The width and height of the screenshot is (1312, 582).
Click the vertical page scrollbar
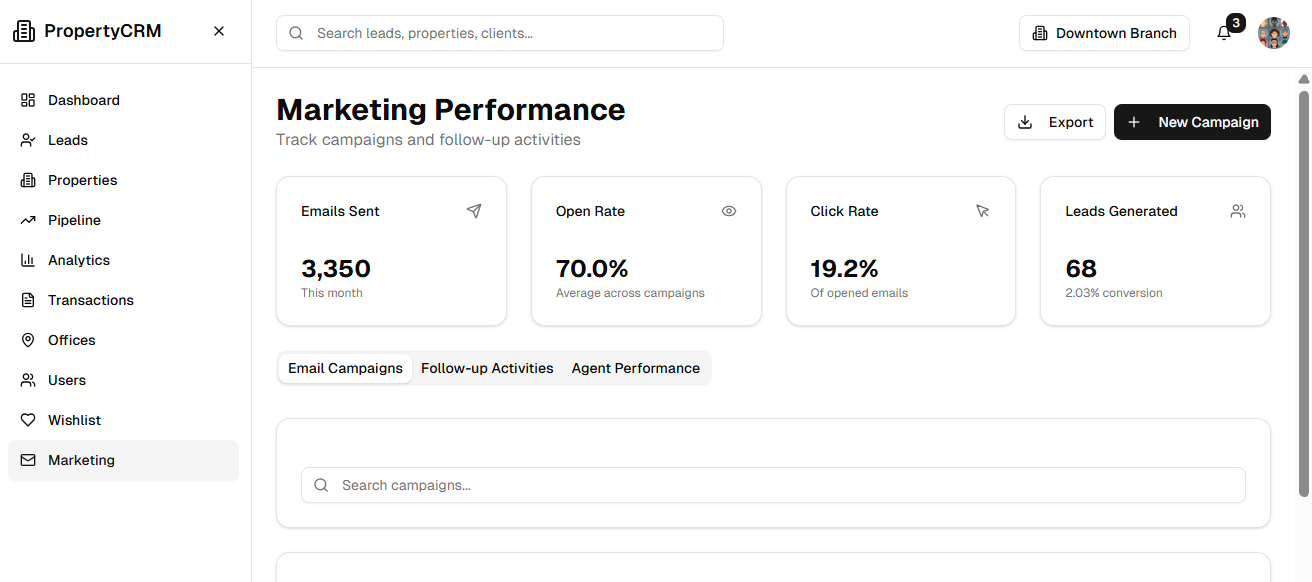coord(1304,290)
